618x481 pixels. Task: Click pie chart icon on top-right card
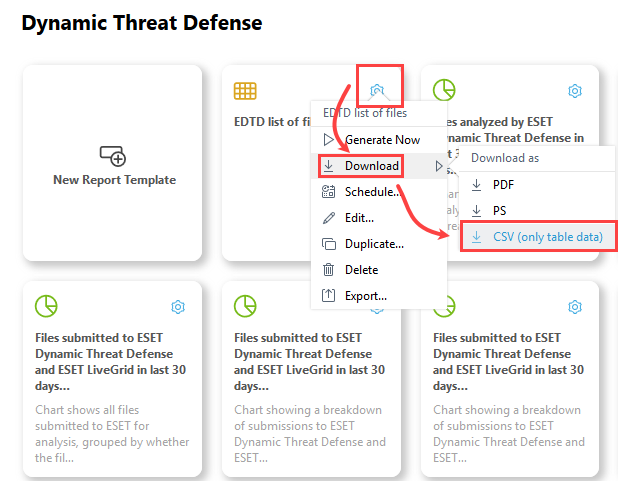(x=444, y=90)
